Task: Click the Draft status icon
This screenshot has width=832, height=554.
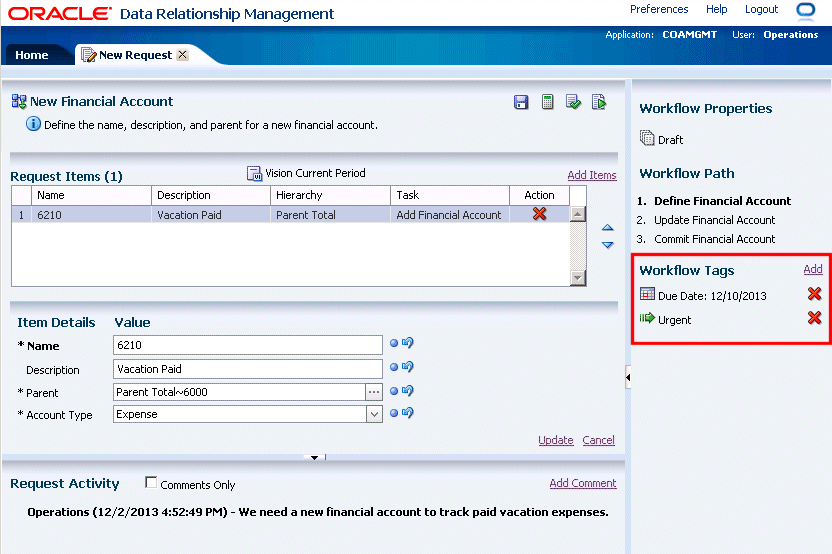Action: [x=647, y=138]
